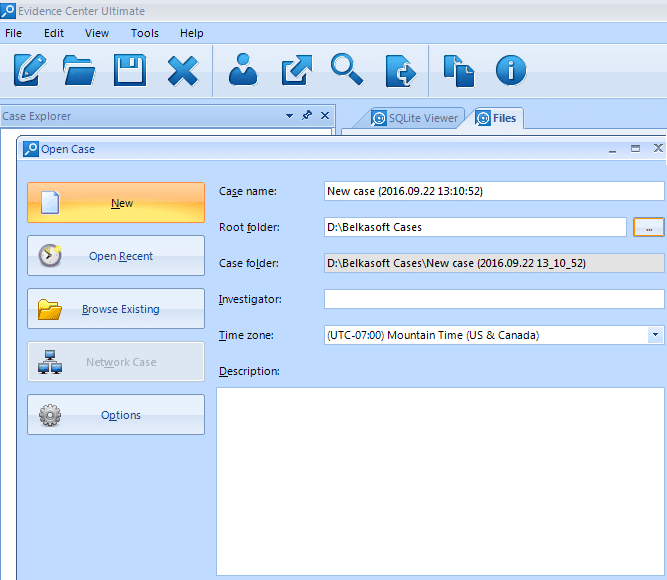Screen dimensions: 667x580
Task: Click the floppy disk save toolbar icon
Action: pyautogui.click(x=130, y=70)
